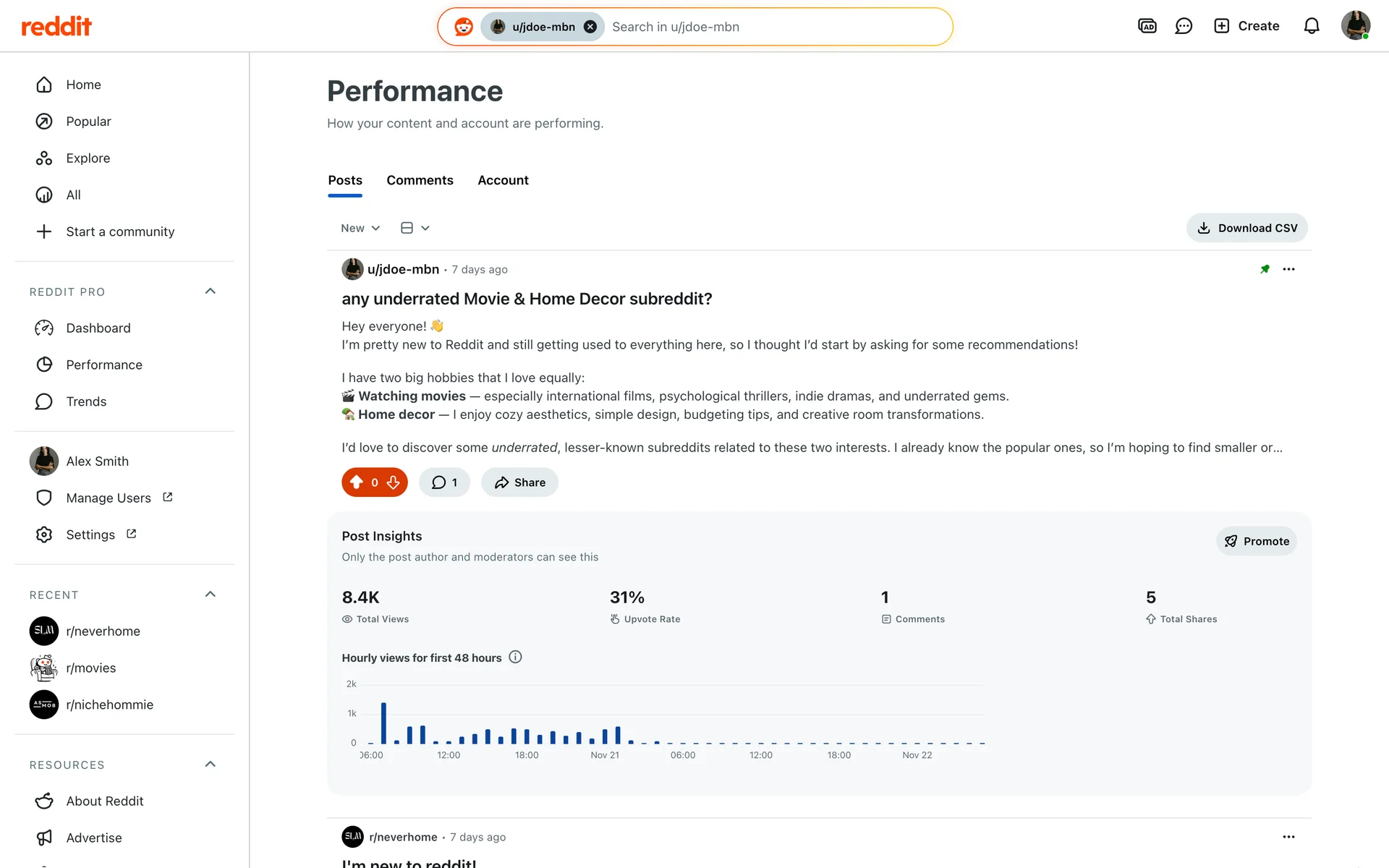
Task: Click the Download CSV button
Action: pyautogui.click(x=1246, y=228)
